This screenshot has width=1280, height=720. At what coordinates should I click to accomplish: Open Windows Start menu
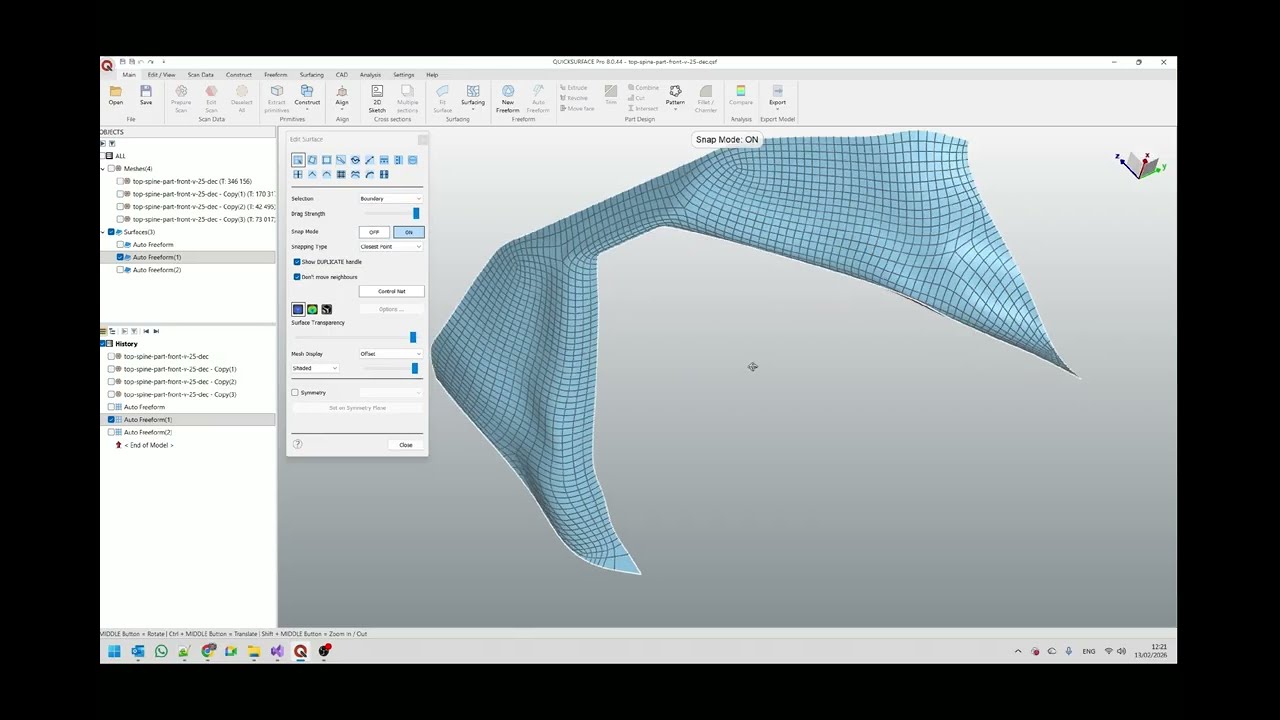pos(114,651)
